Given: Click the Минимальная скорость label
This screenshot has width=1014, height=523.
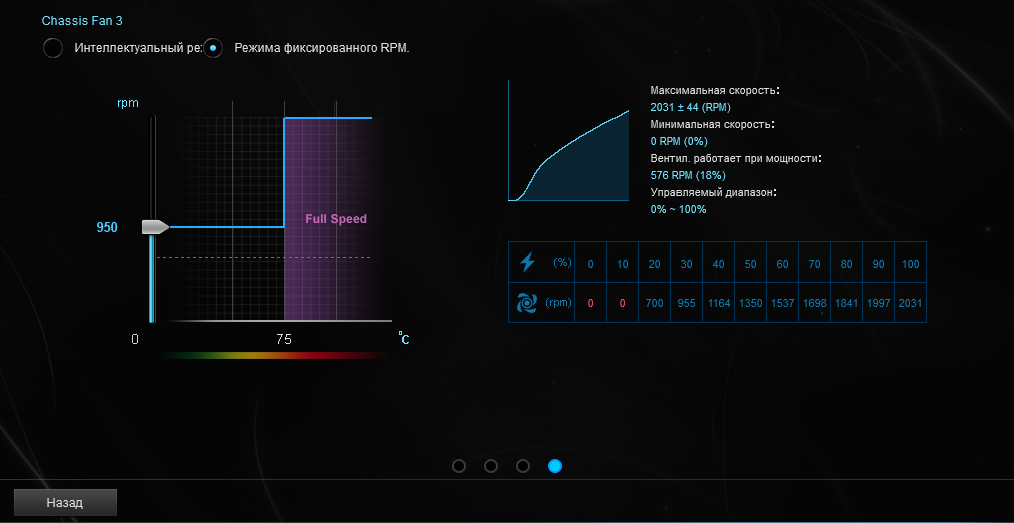Looking at the screenshot, I should tap(713, 124).
